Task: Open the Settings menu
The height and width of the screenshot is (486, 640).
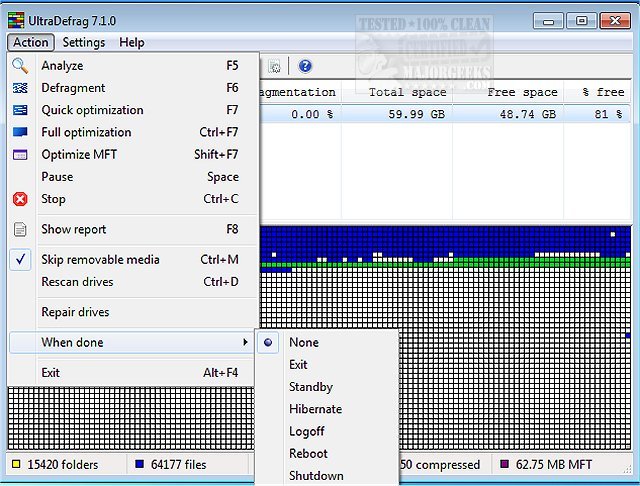Action: pyautogui.click(x=84, y=42)
